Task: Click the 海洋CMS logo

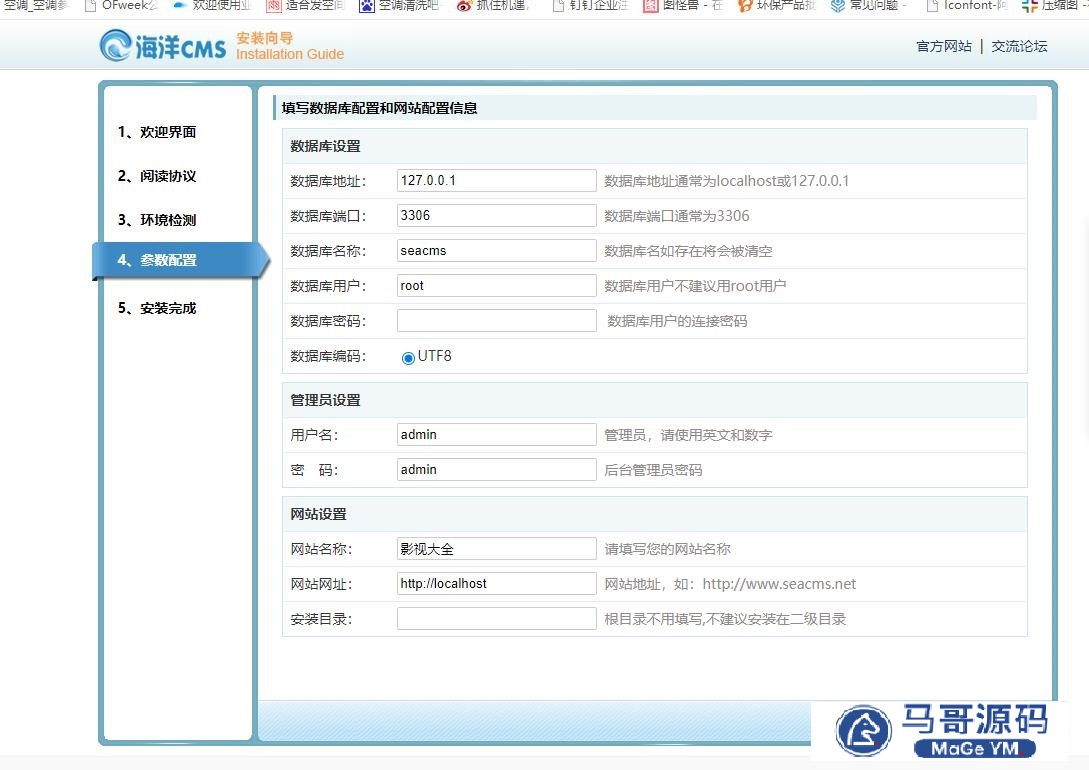Action: pyautogui.click(x=163, y=46)
